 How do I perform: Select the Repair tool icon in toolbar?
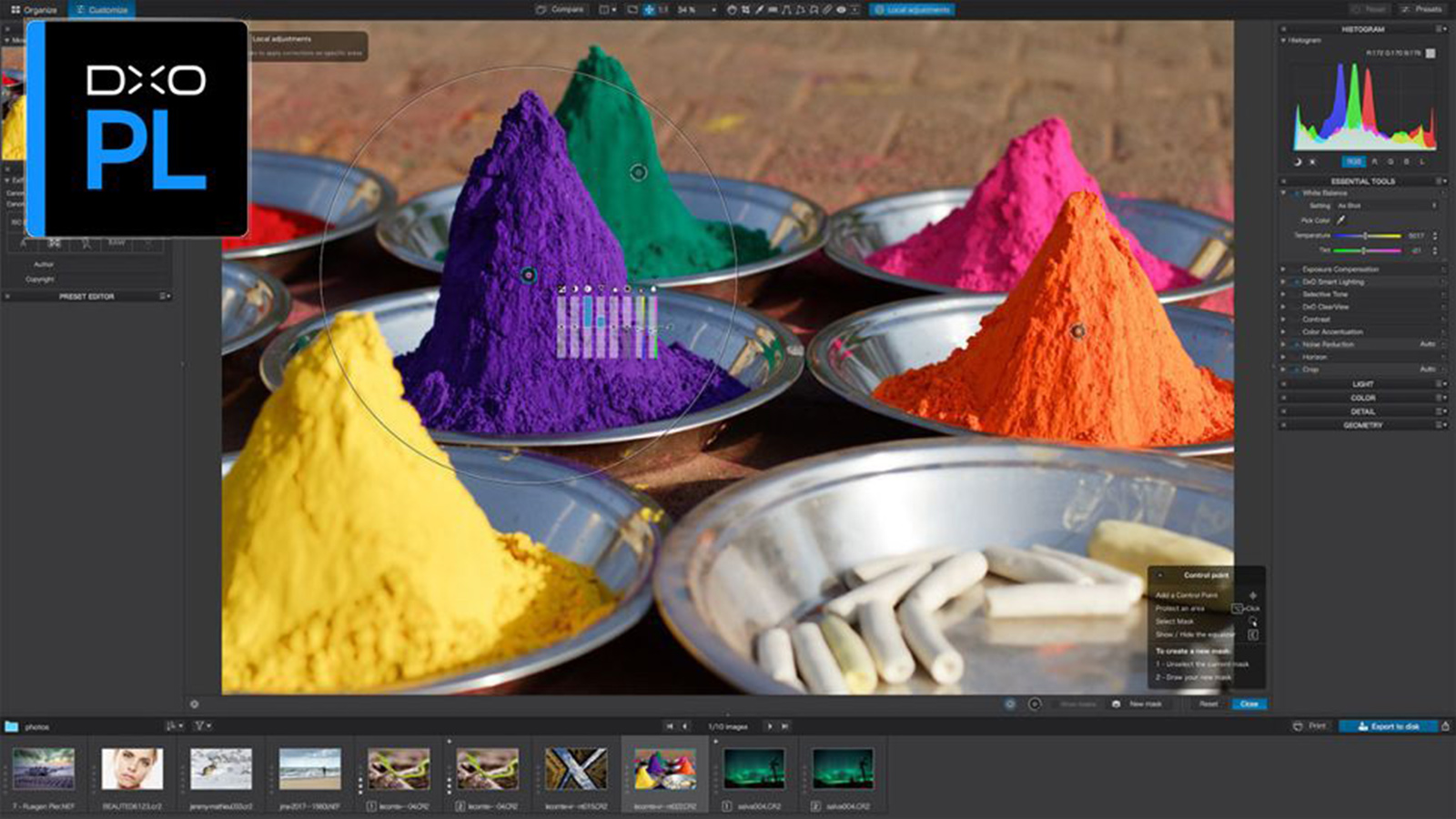tap(827, 9)
